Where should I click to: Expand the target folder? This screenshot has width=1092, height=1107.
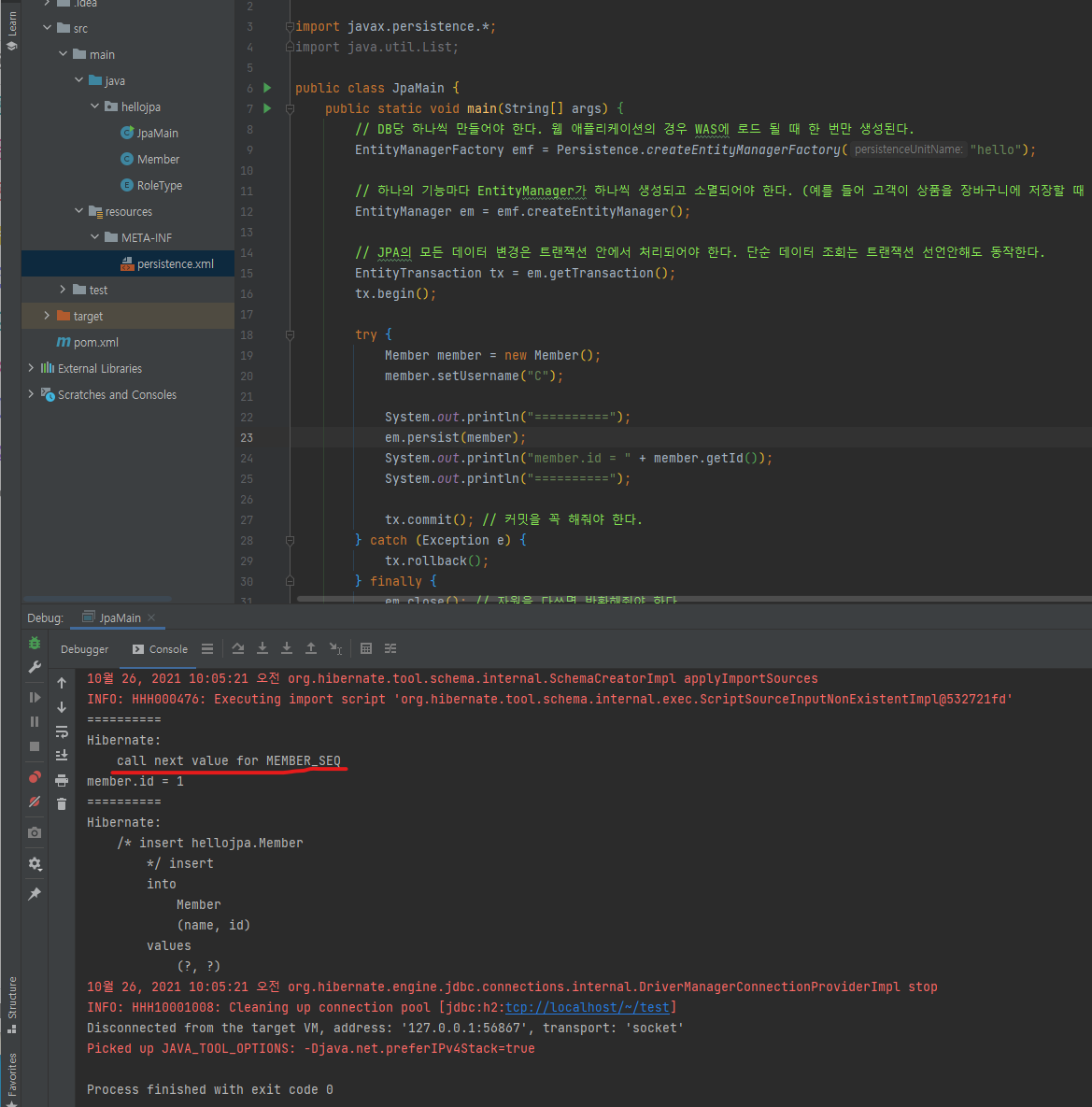[48, 316]
